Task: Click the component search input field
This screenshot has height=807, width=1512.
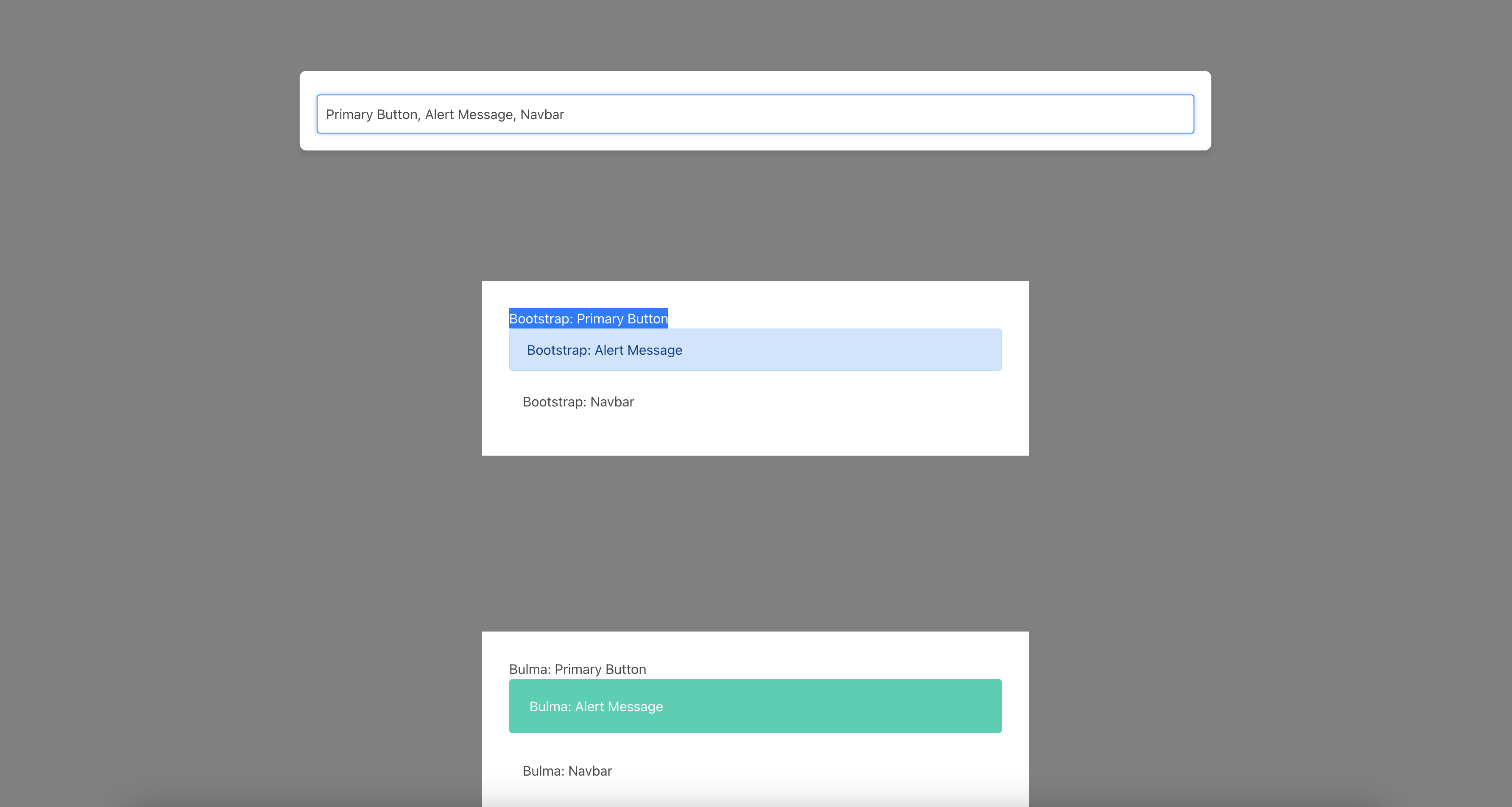Action: click(x=755, y=114)
